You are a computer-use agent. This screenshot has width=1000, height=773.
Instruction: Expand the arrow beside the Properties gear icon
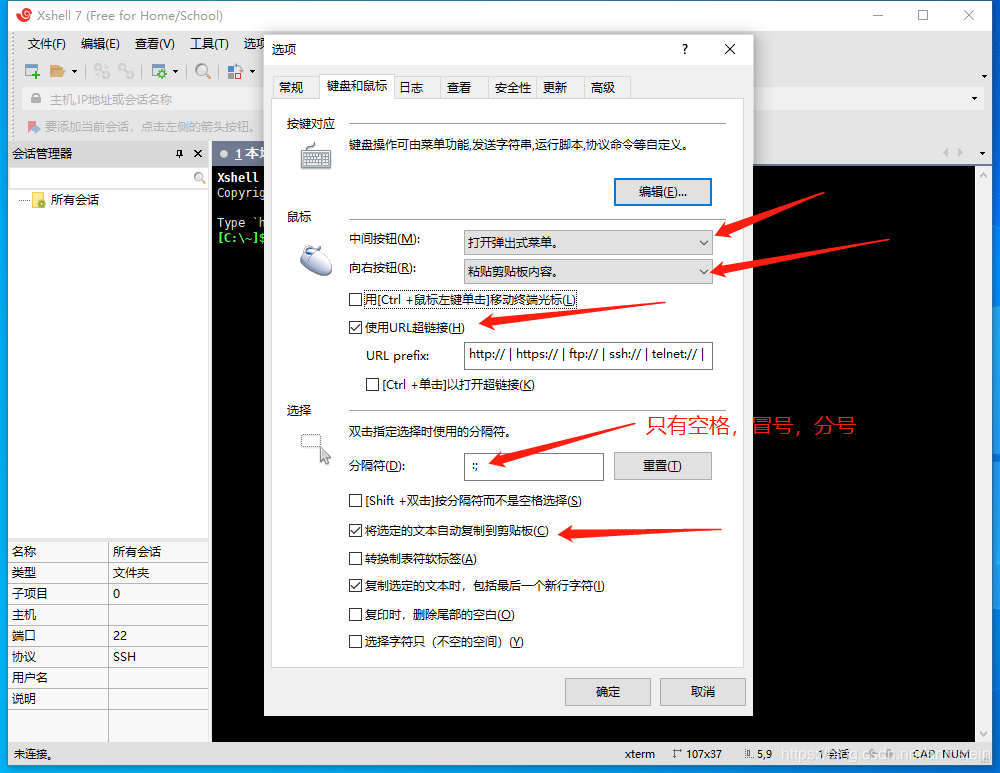tap(175, 71)
